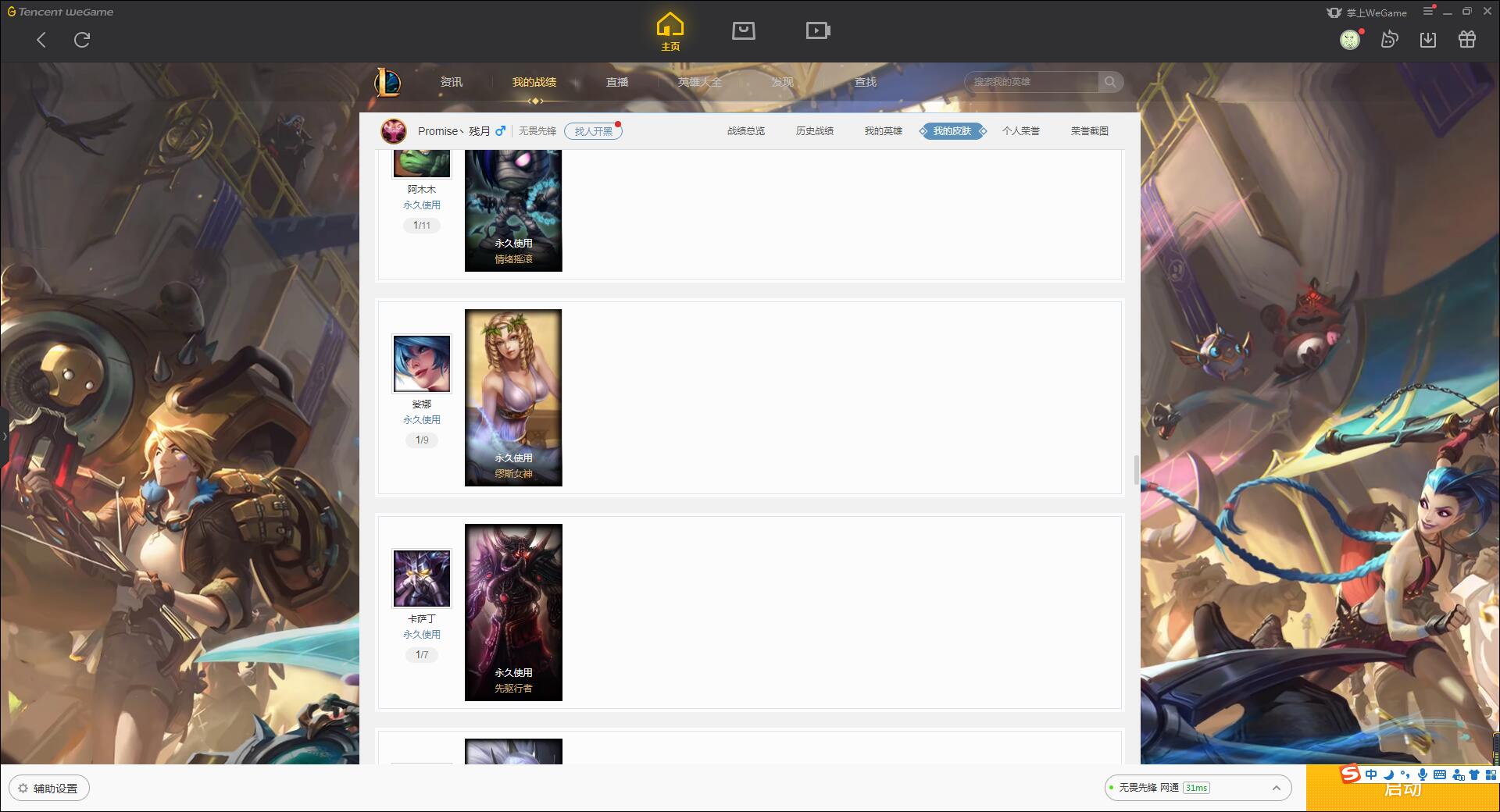Screen dimensions: 1500x812
Task: Open the 主页 home icon
Action: [670, 31]
